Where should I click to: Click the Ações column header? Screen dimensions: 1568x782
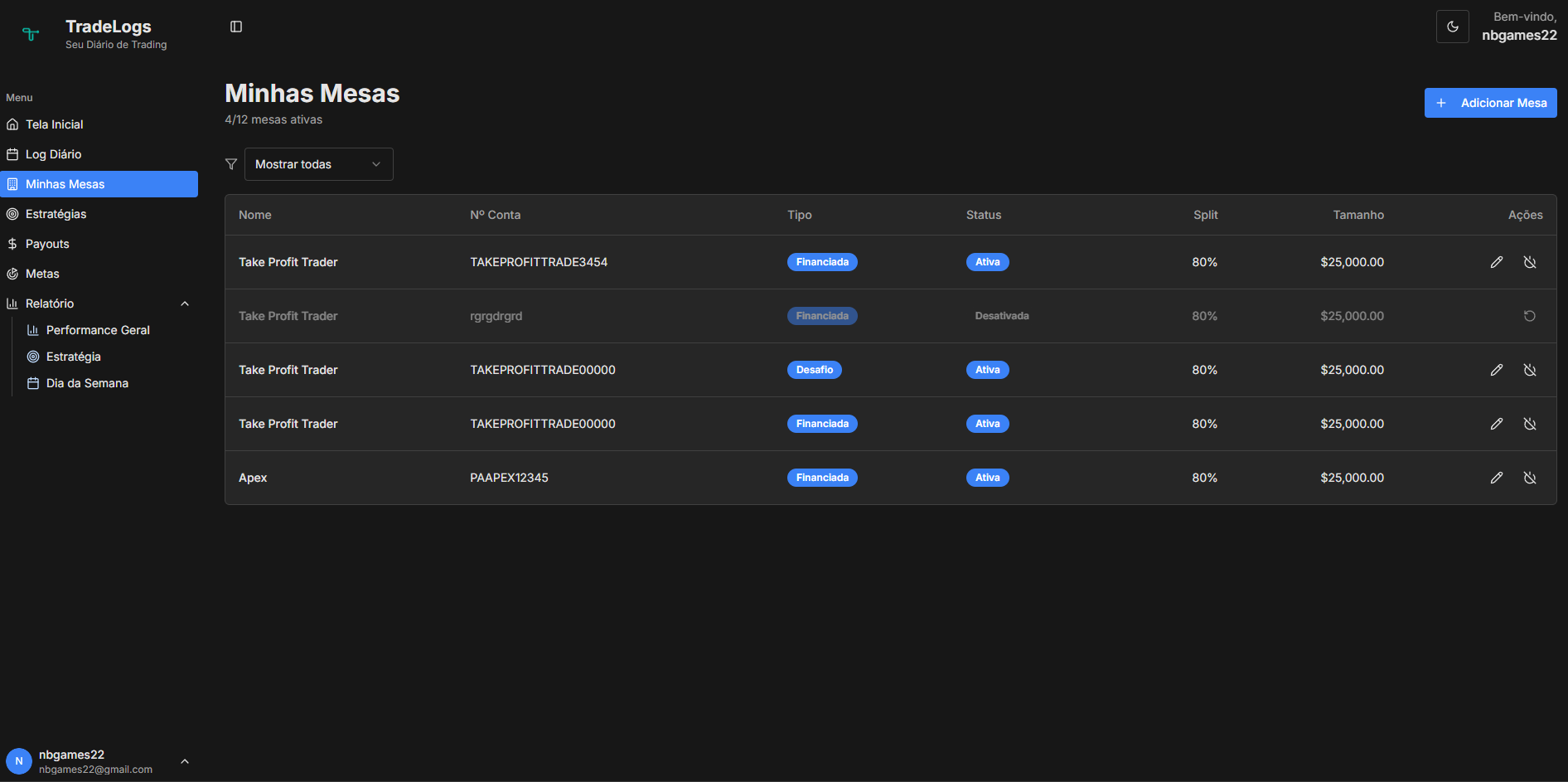[x=1526, y=215]
